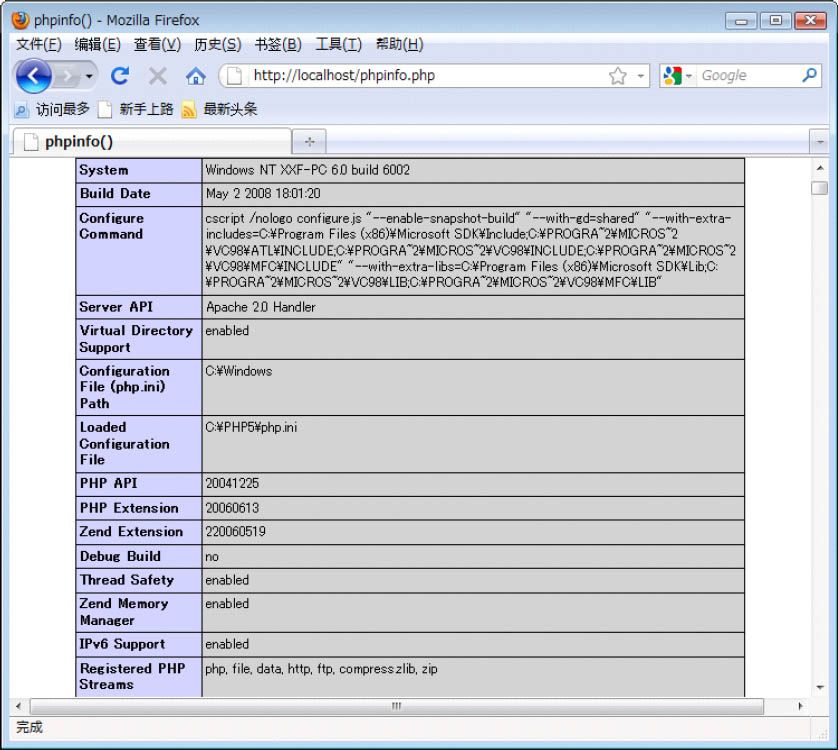
Task: Open the 工具(T) menu
Action: tap(338, 44)
